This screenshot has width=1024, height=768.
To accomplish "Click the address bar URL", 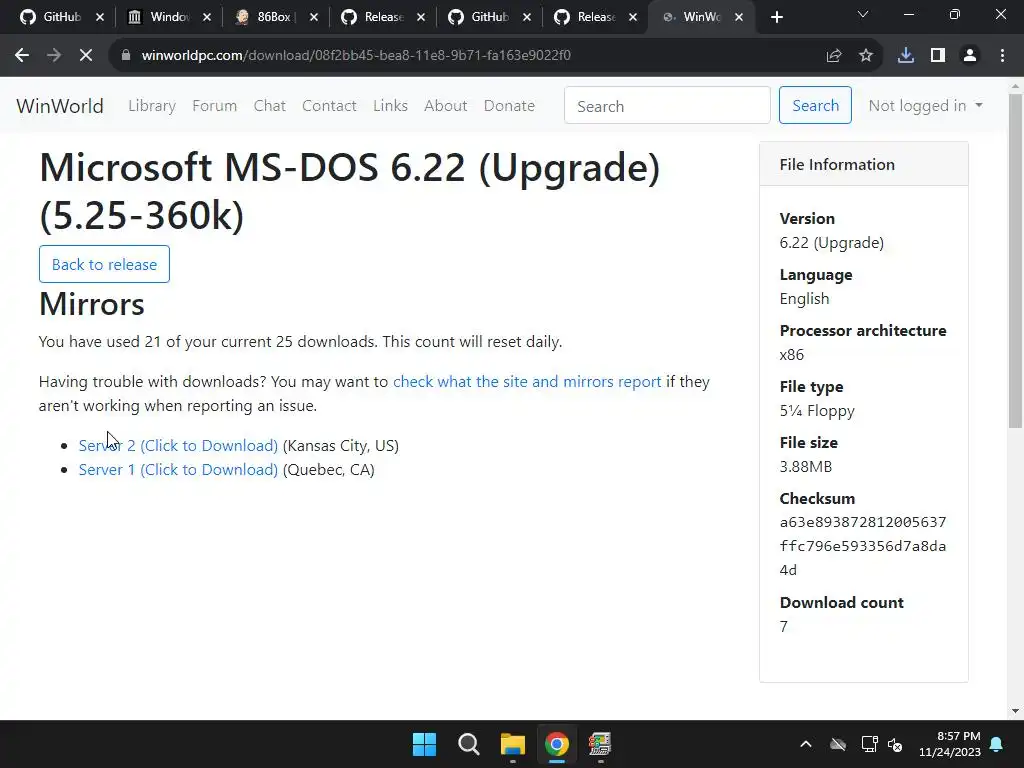I will 356,56.
